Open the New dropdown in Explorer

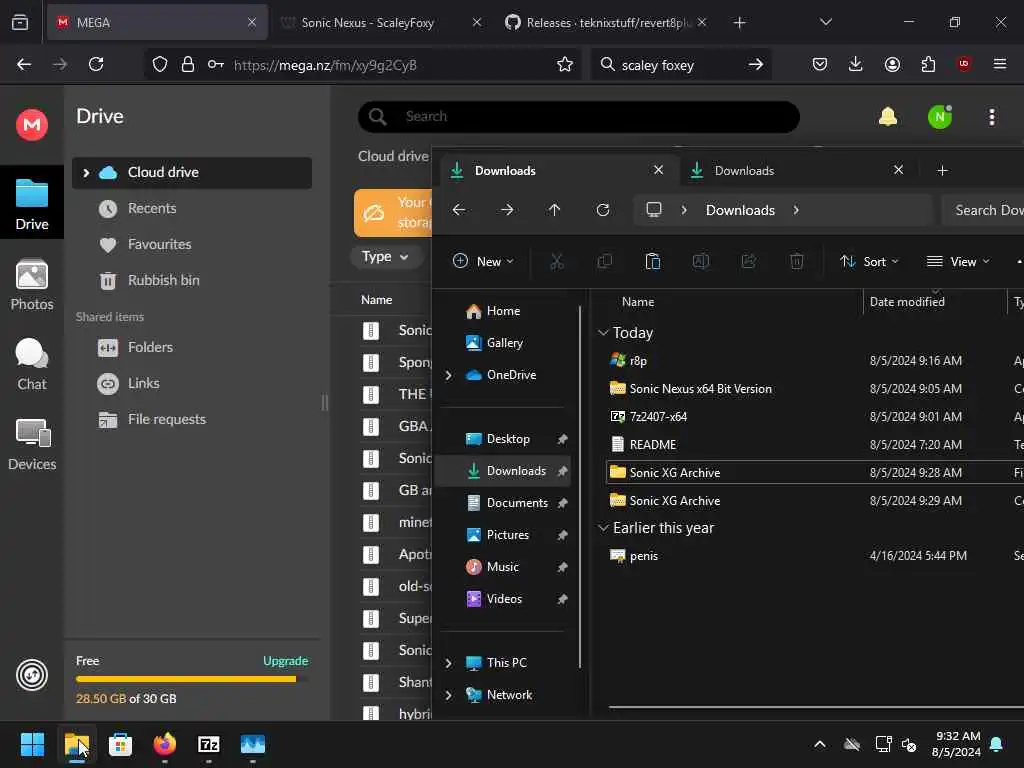(x=483, y=262)
